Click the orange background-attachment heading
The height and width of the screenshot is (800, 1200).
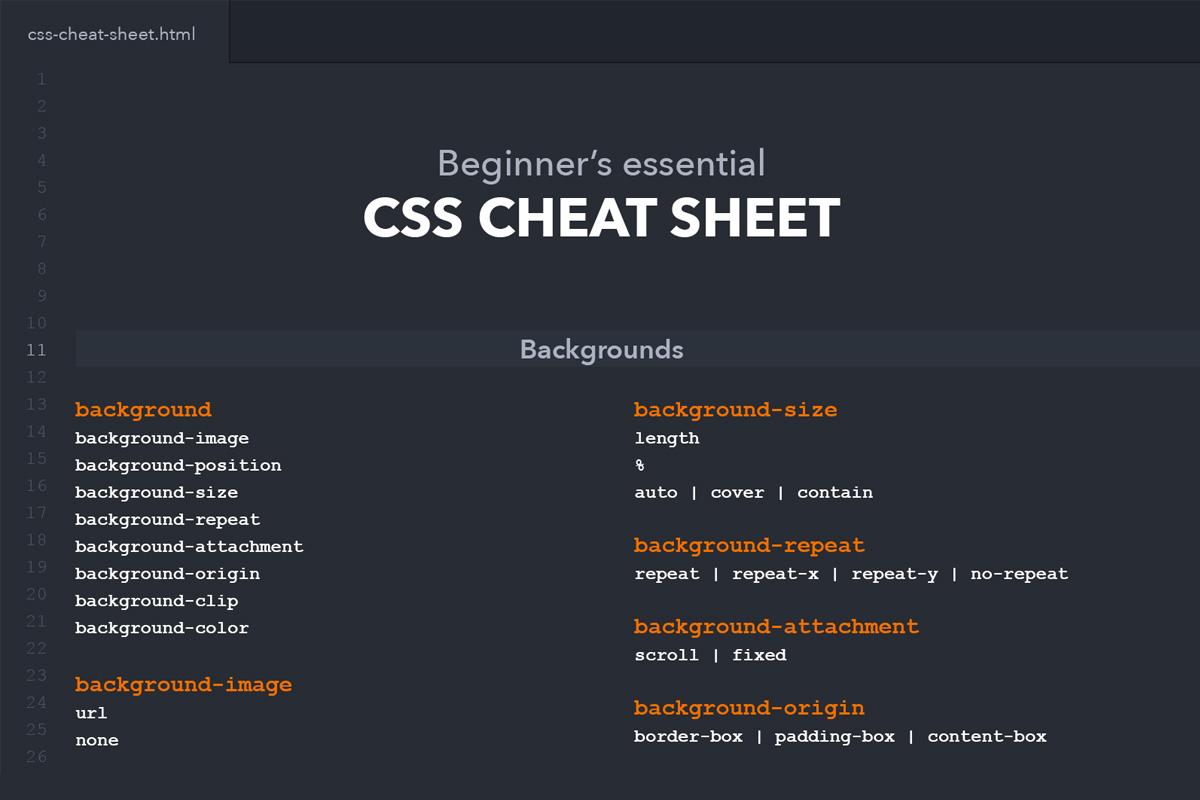tap(776, 627)
